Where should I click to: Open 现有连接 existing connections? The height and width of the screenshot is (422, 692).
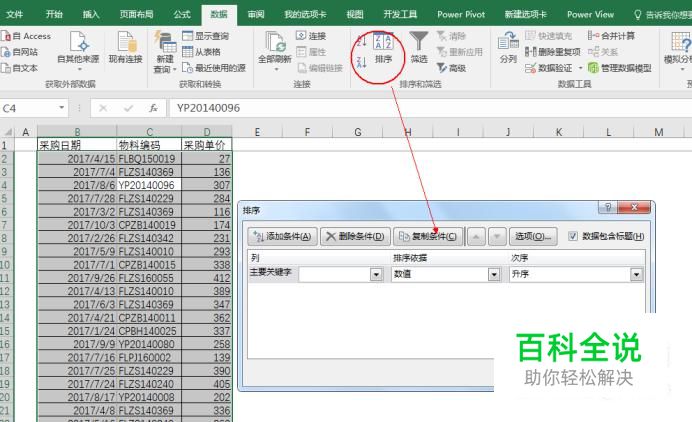tap(126, 48)
